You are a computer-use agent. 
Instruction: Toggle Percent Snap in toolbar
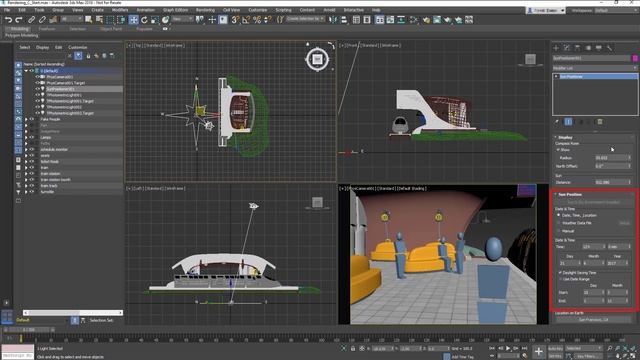click(x=257, y=20)
